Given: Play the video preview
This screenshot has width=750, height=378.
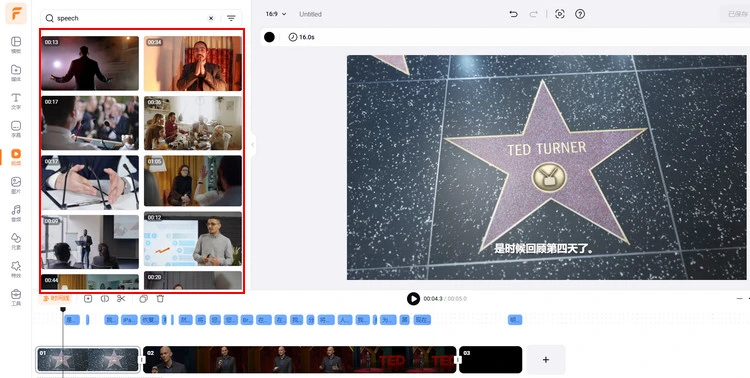Looking at the screenshot, I should (x=413, y=299).
